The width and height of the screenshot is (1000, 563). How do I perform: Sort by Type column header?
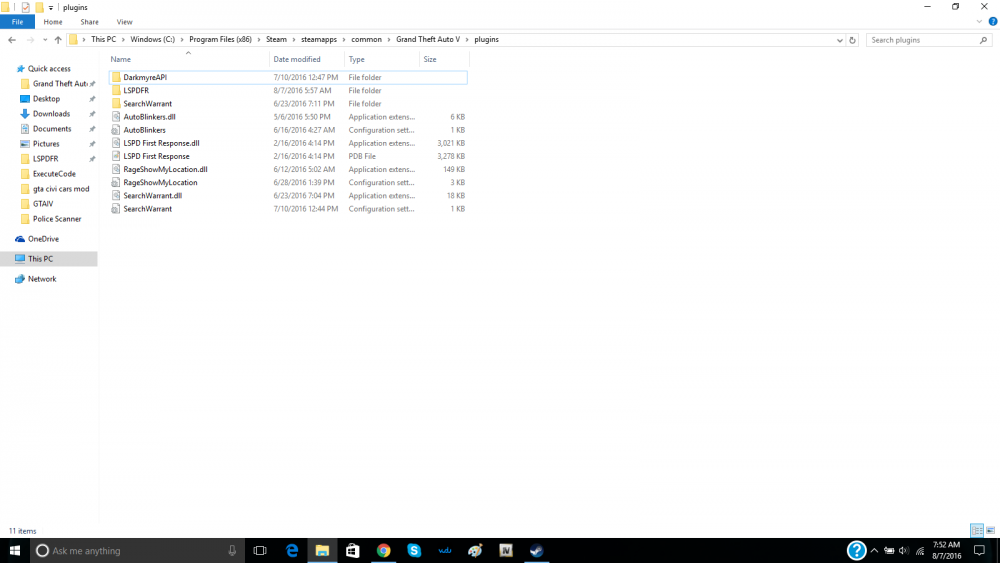pos(382,59)
